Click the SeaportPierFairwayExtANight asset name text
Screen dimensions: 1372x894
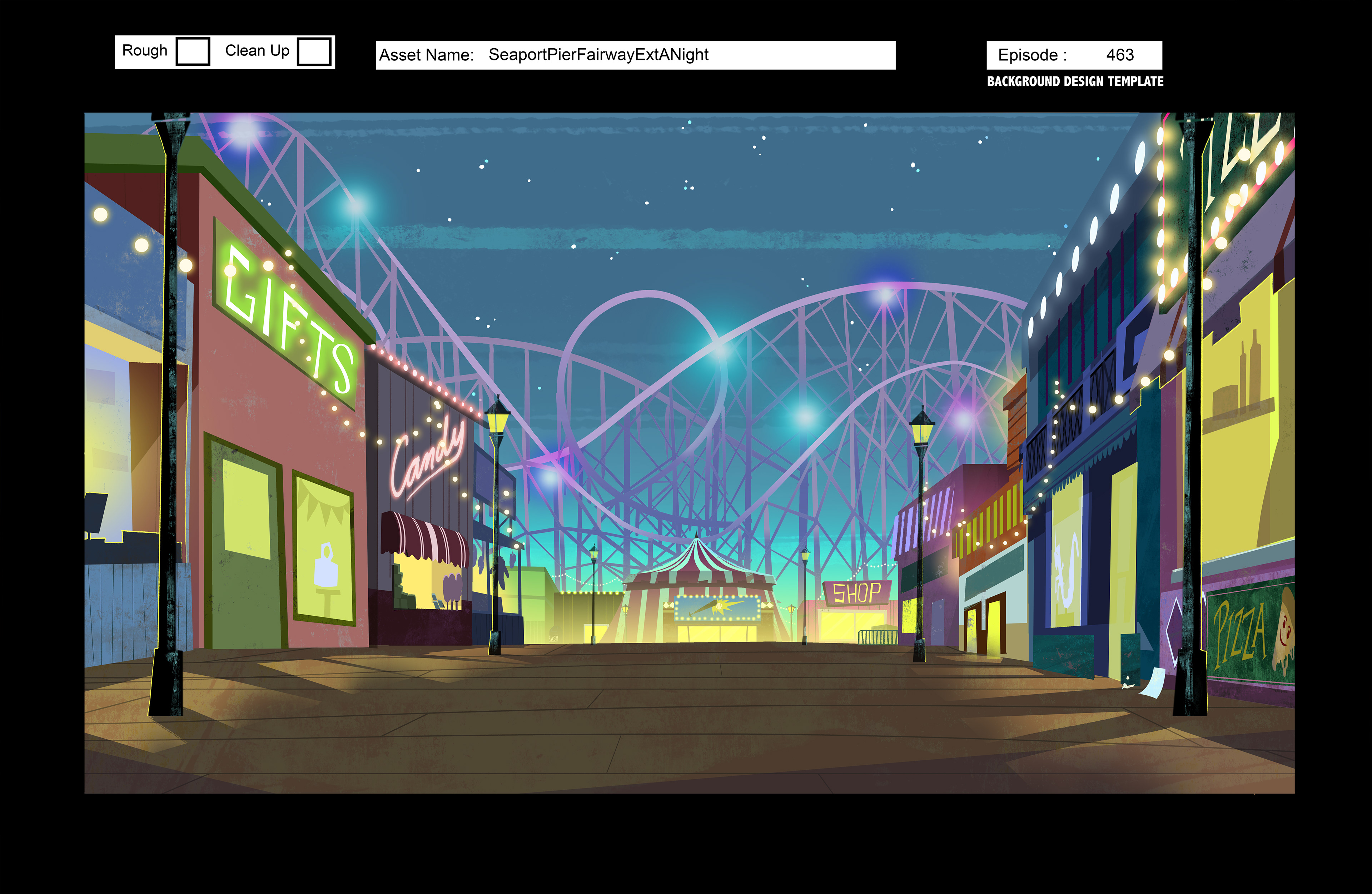point(598,55)
